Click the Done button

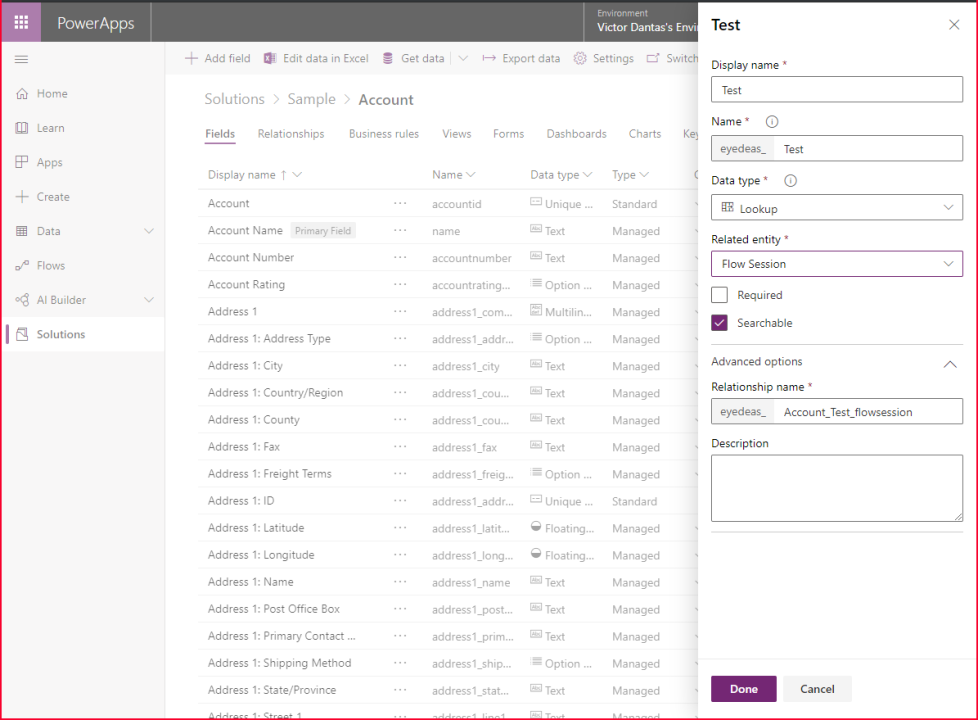[x=743, y=689]
